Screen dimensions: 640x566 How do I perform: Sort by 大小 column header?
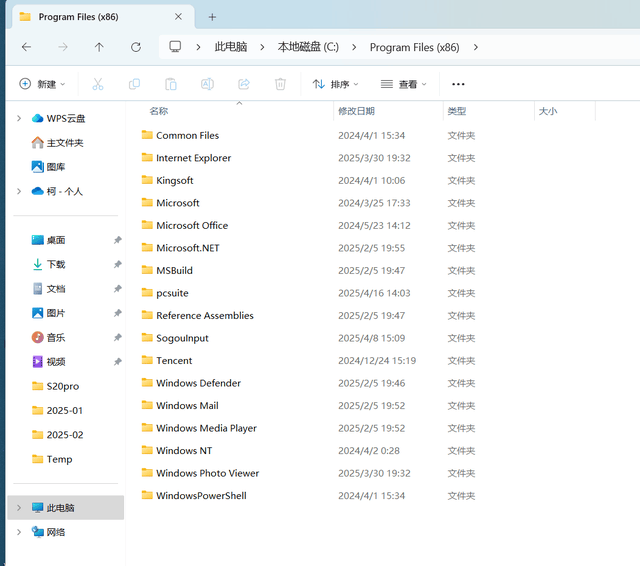click(548, 111)
